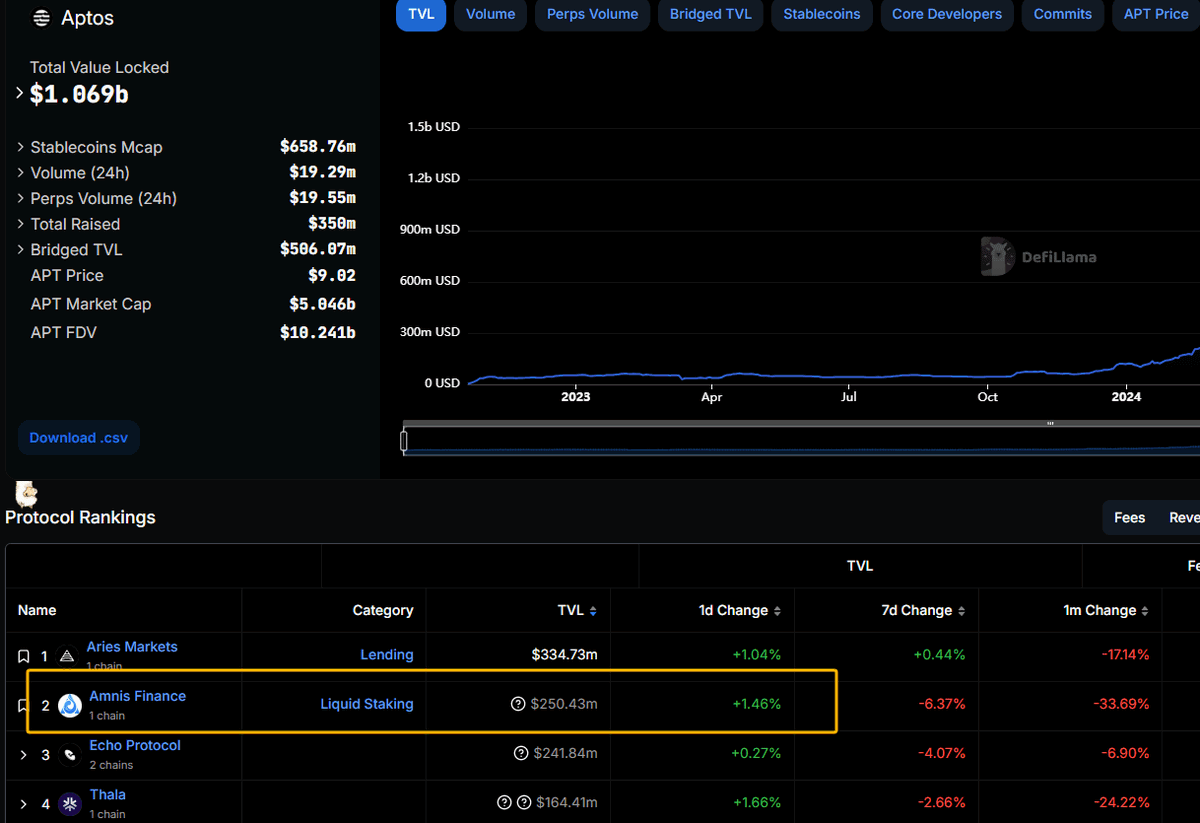The width and height of the screenshot is (1200, 823).
Task: Bookmark the Aries Markets protocol row
Action: pos(24,657)
